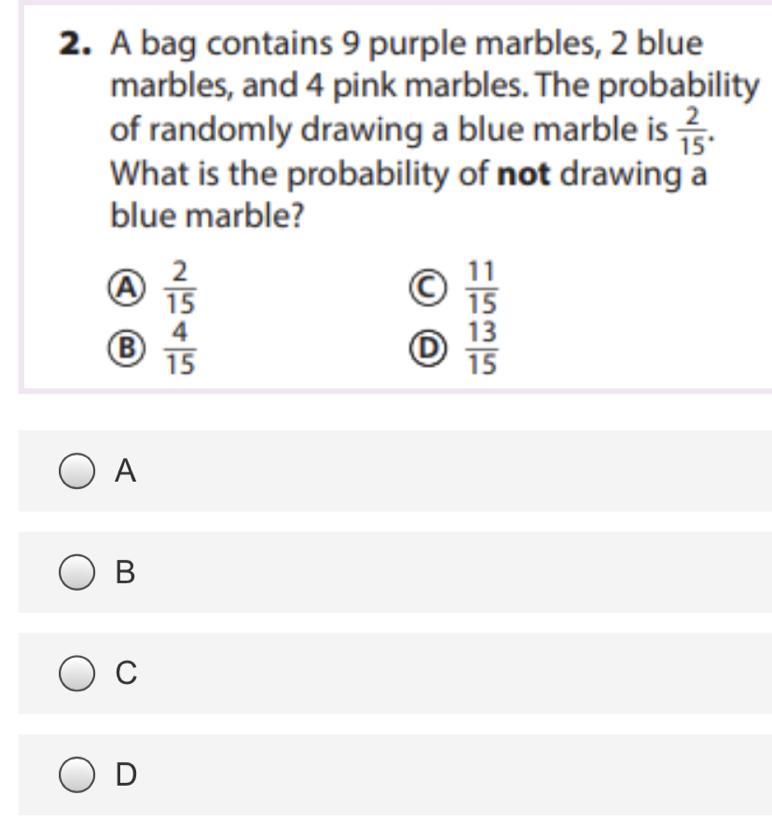This screenshot has width=772, height=827.
Task: Click the circled B icon in question
Action: 127,348
